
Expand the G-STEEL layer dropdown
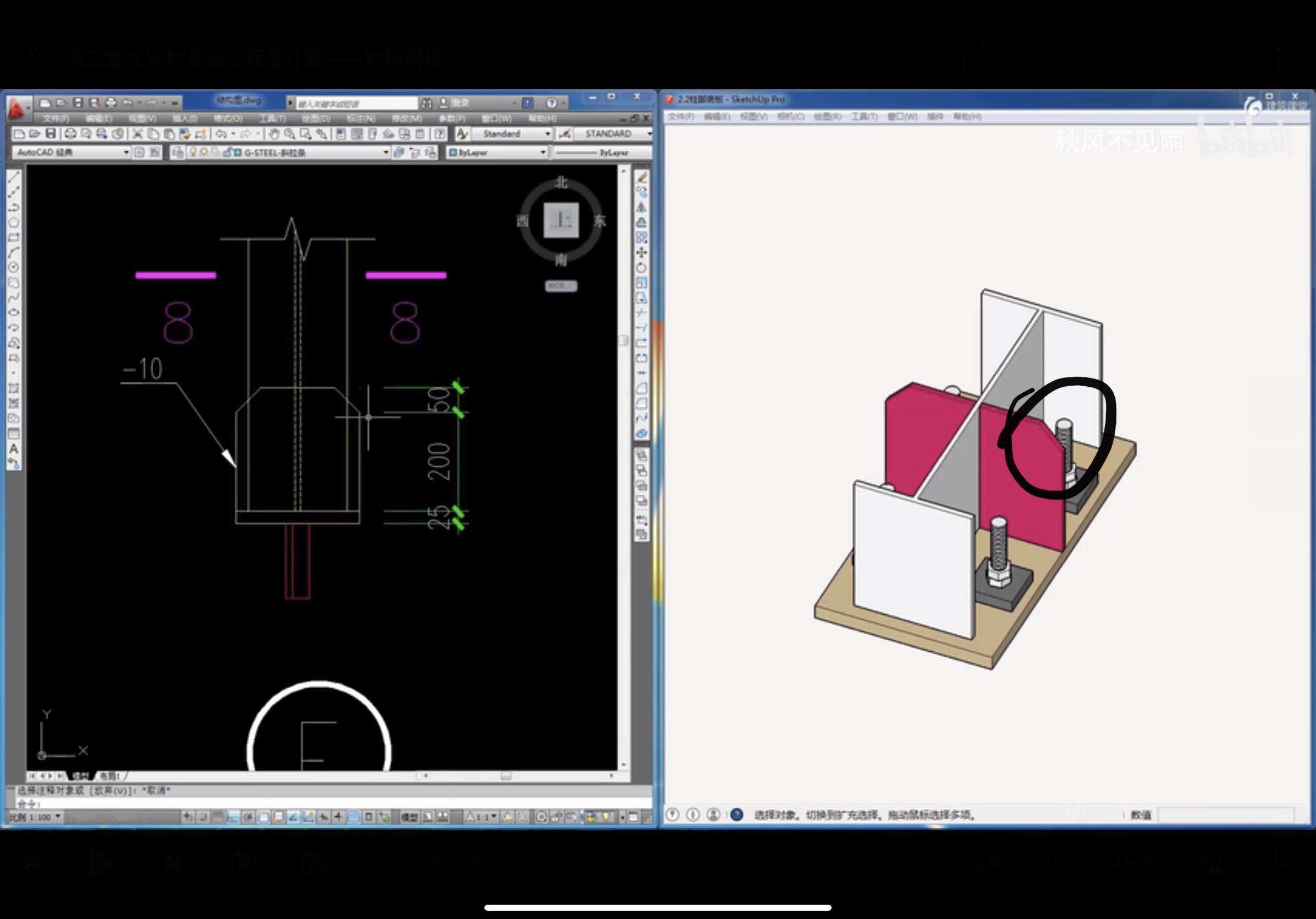pyautogui.click(x=386, y=153)
